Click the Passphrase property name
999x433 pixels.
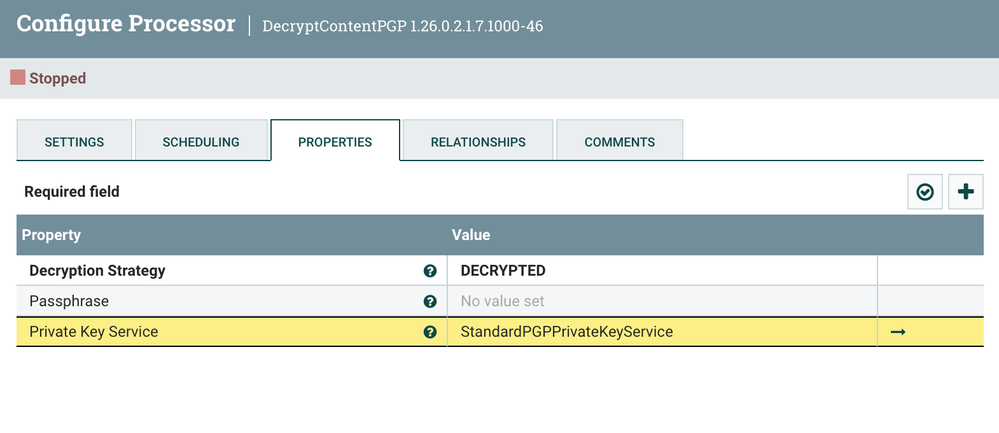click(69, 301)
